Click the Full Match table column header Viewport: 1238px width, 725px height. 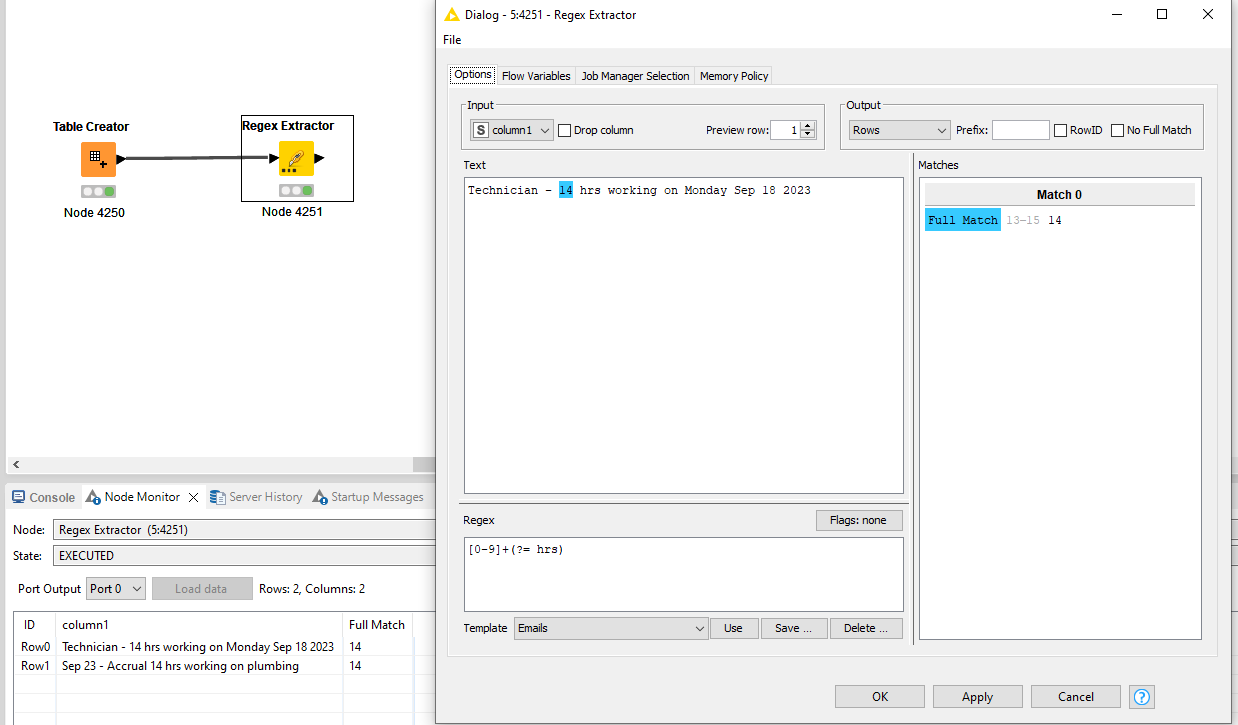tap(377, 625)
